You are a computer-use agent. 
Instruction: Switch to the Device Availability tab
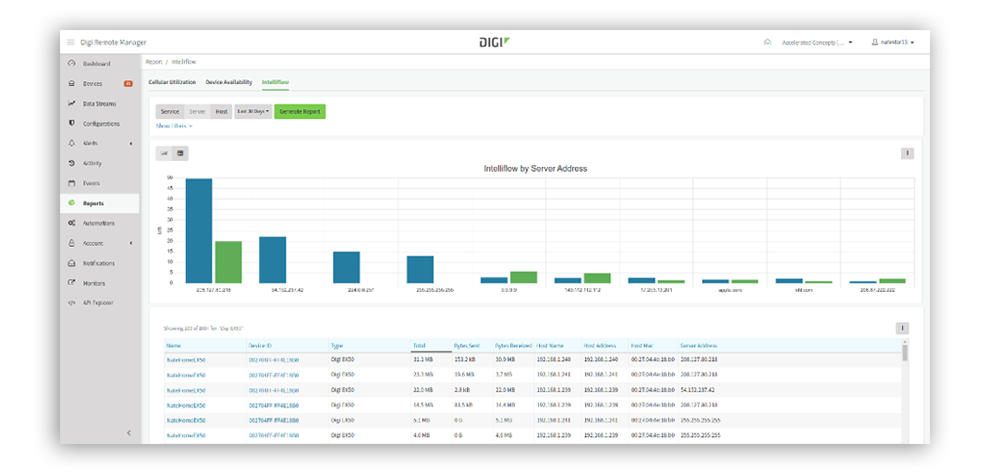[x=229, y=82]
